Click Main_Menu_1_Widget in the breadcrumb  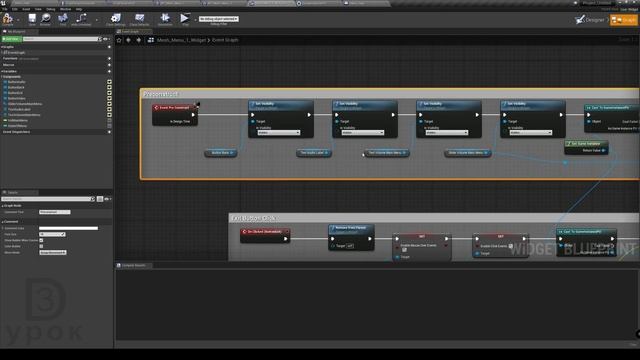click(x=181, y=40)
